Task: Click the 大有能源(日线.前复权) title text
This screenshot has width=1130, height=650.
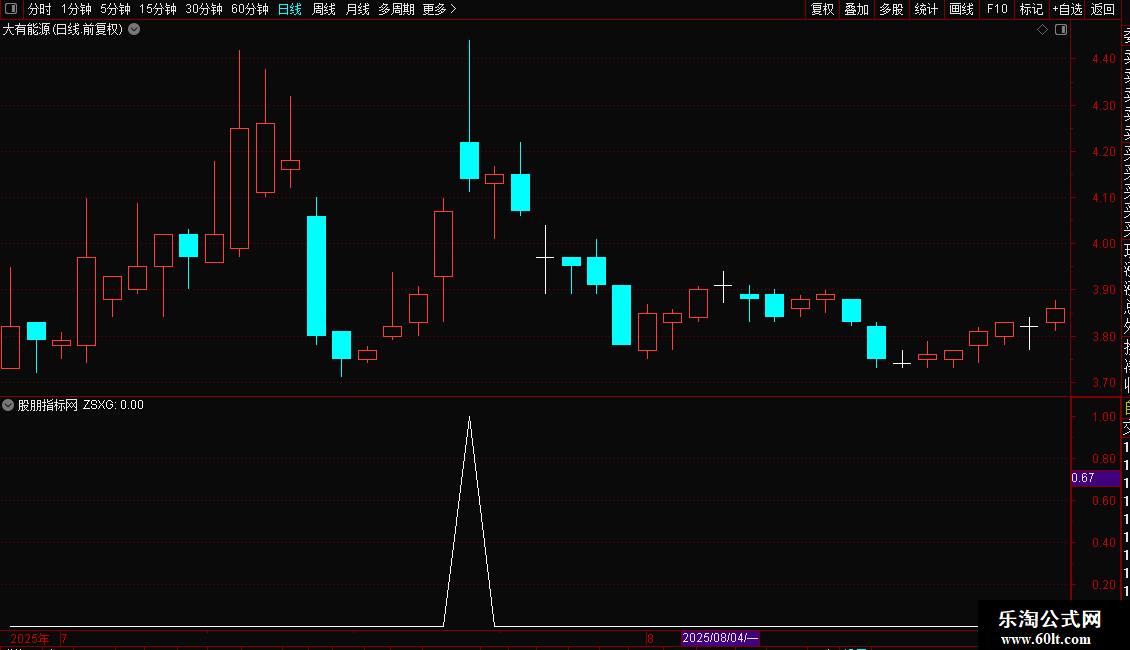Action: [x=63, y=30]
